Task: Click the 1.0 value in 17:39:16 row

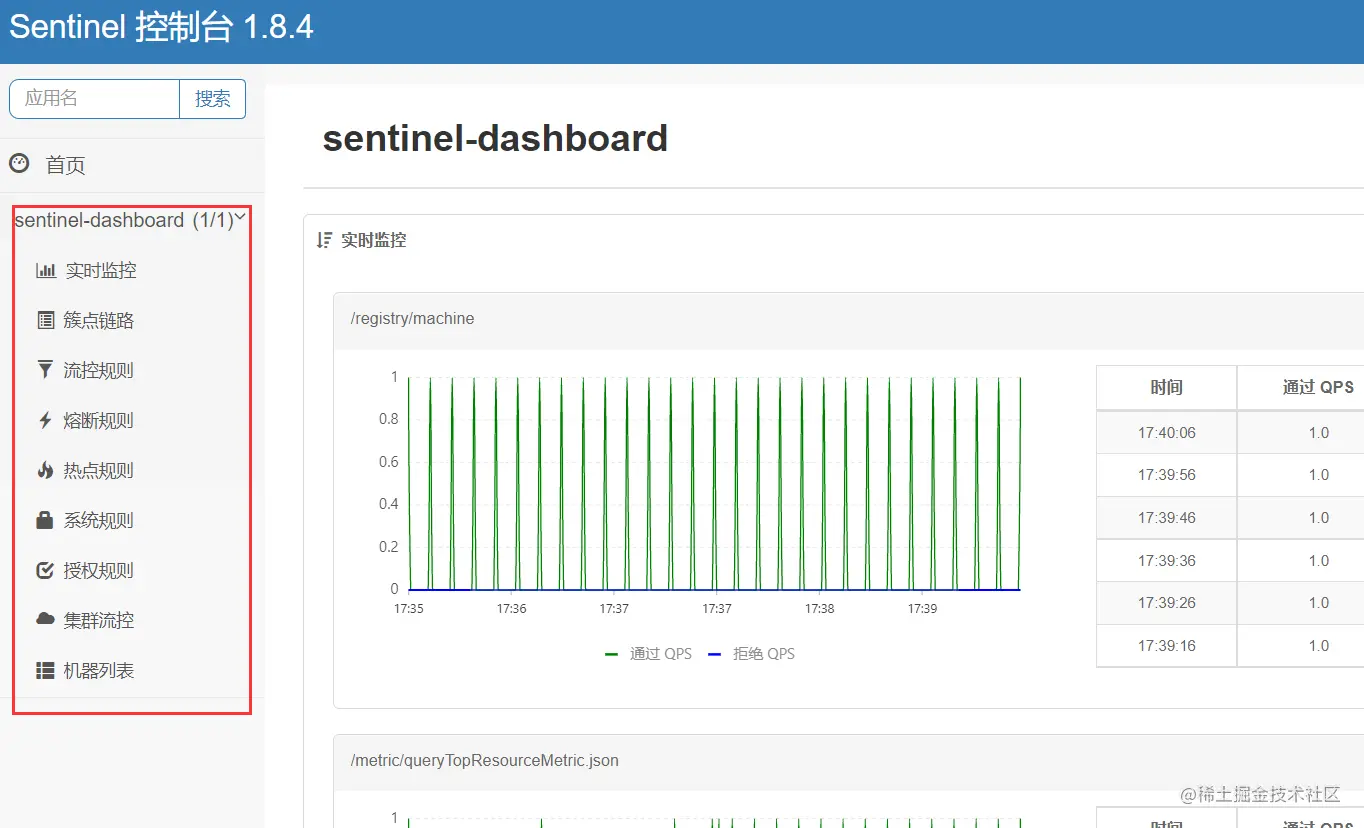Action: pyautogui.click(x=1318, y=646)
